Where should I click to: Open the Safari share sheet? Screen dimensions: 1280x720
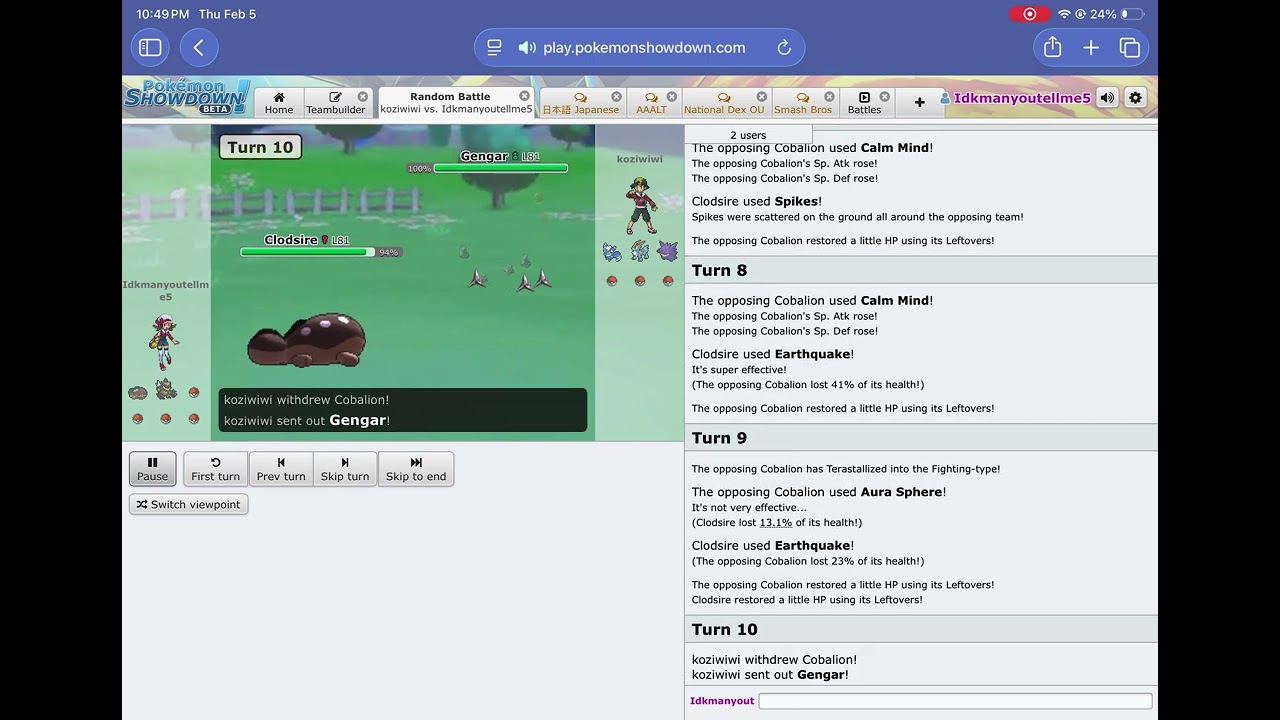1052,47
